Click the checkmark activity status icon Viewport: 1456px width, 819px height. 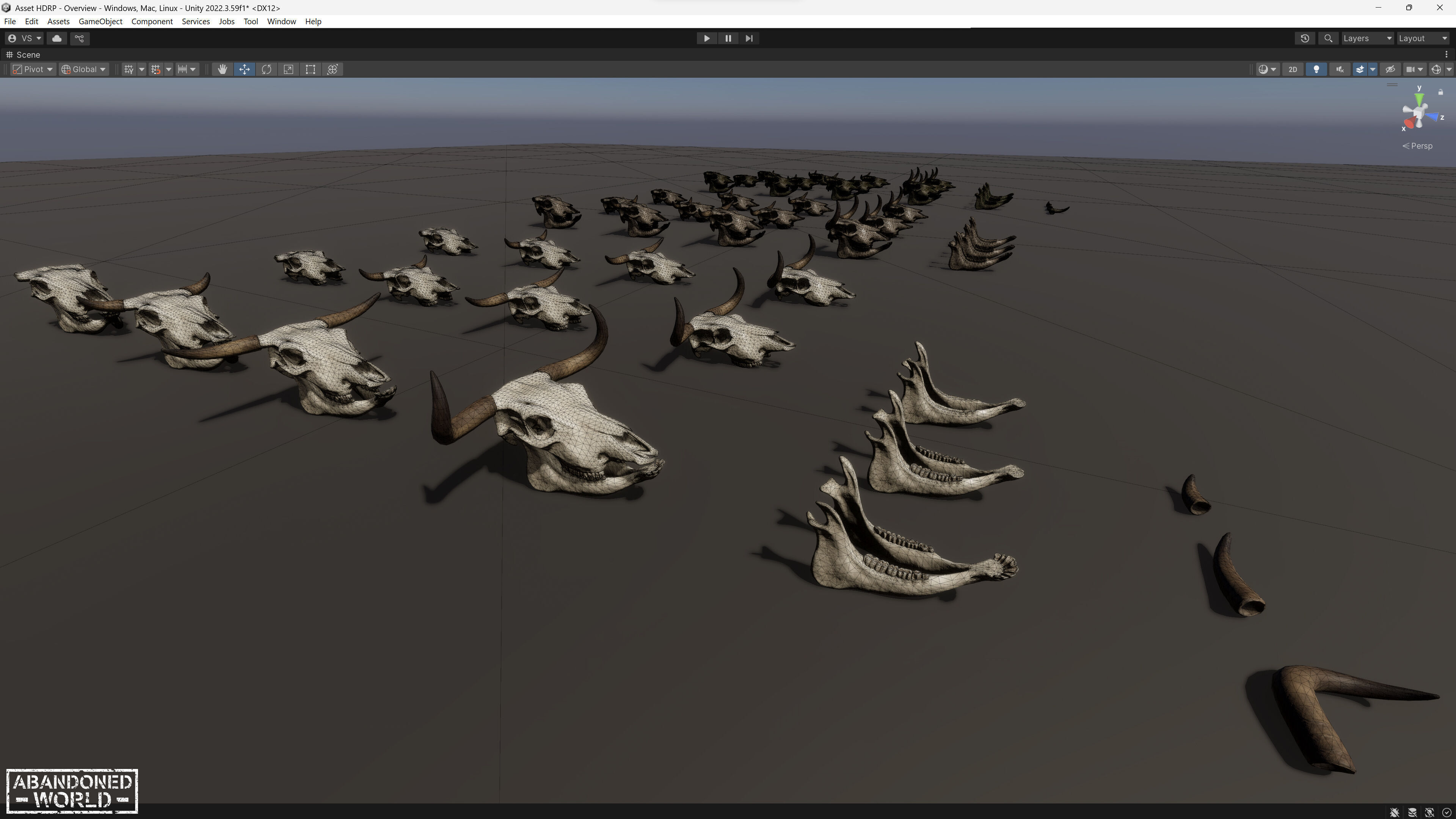[1447, 812]
